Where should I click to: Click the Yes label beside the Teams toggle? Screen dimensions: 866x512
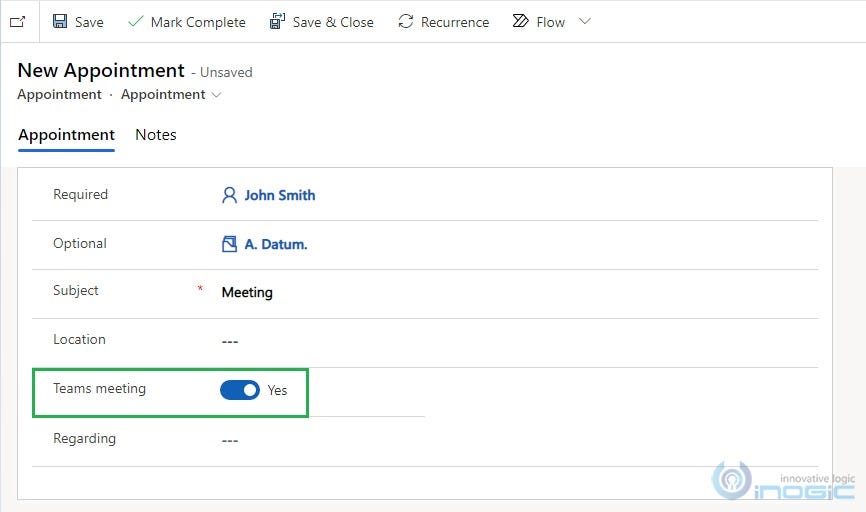[277, 390]
